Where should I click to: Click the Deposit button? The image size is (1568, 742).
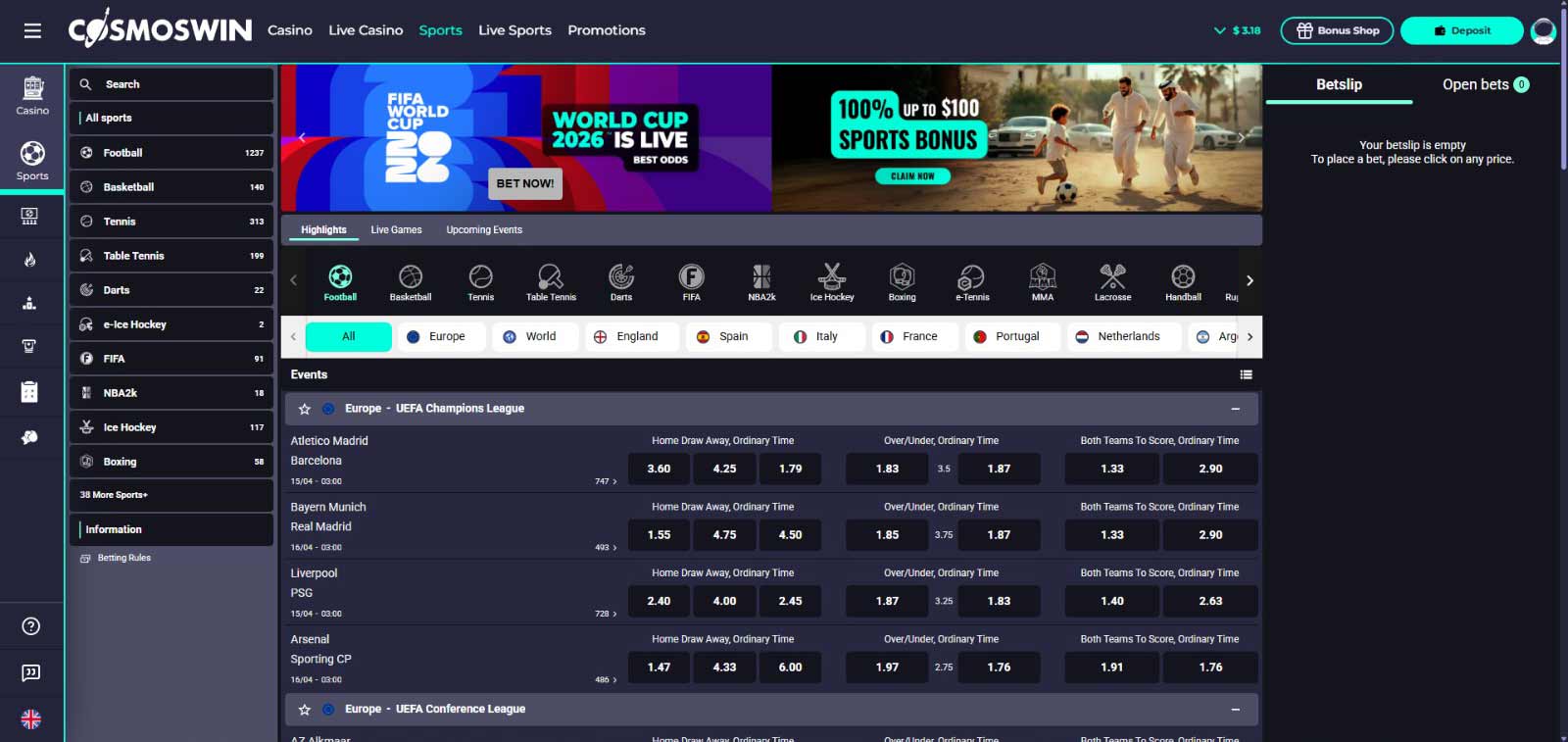(1462, 31)
